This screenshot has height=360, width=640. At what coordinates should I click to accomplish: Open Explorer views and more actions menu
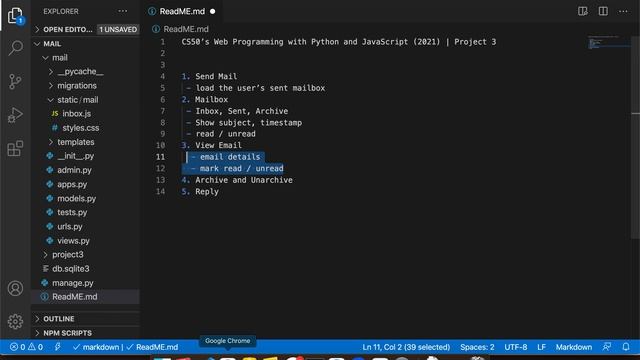tap(122, 11)
